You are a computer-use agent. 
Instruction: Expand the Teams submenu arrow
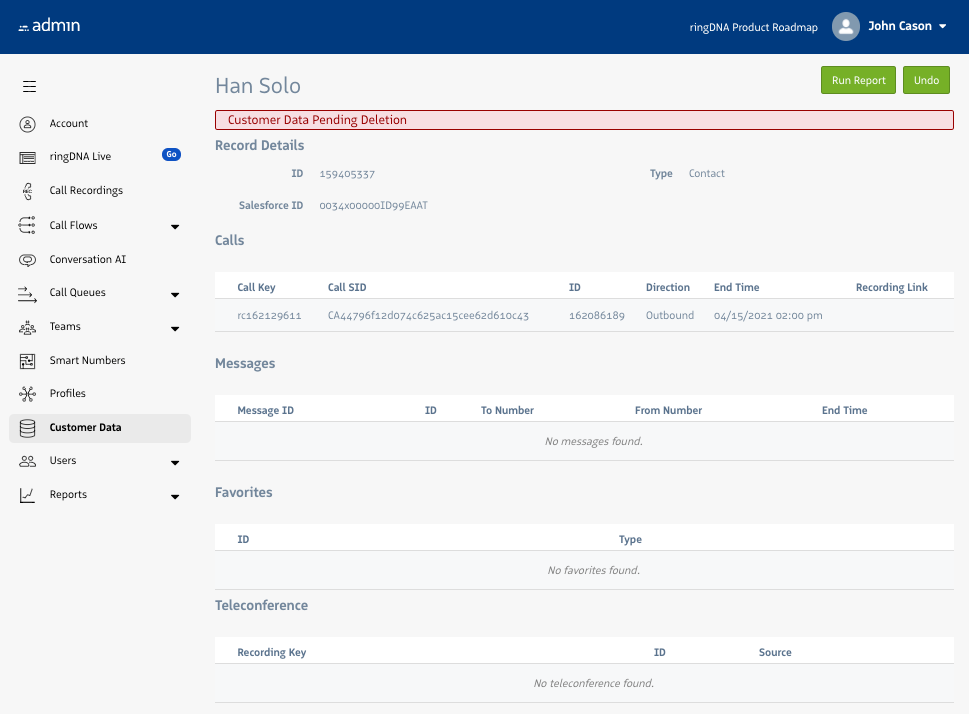[175, 328]
